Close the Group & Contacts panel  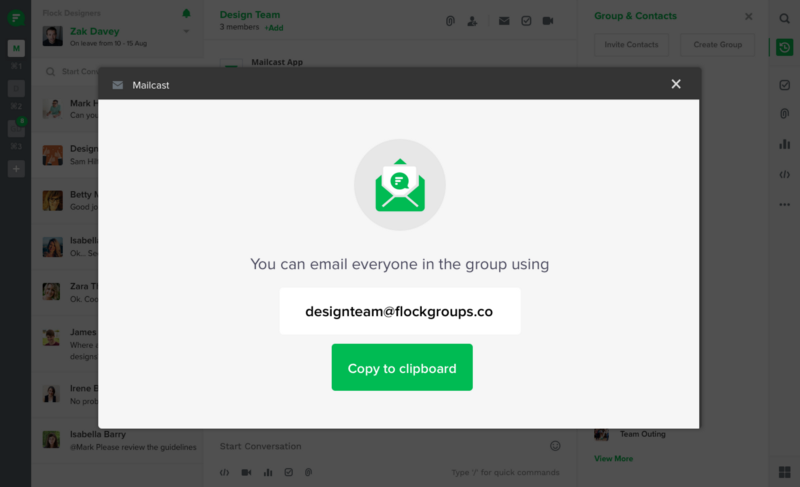(x=748, y=17)
